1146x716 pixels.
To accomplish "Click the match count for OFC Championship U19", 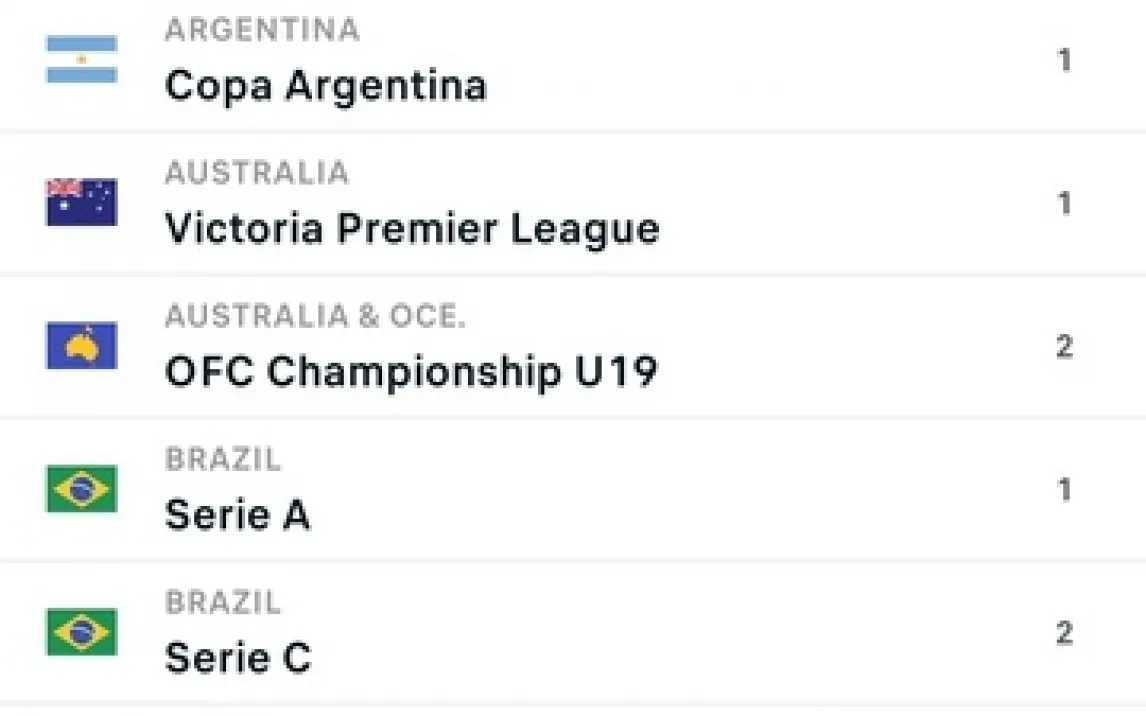I will tap(1064, 347).
